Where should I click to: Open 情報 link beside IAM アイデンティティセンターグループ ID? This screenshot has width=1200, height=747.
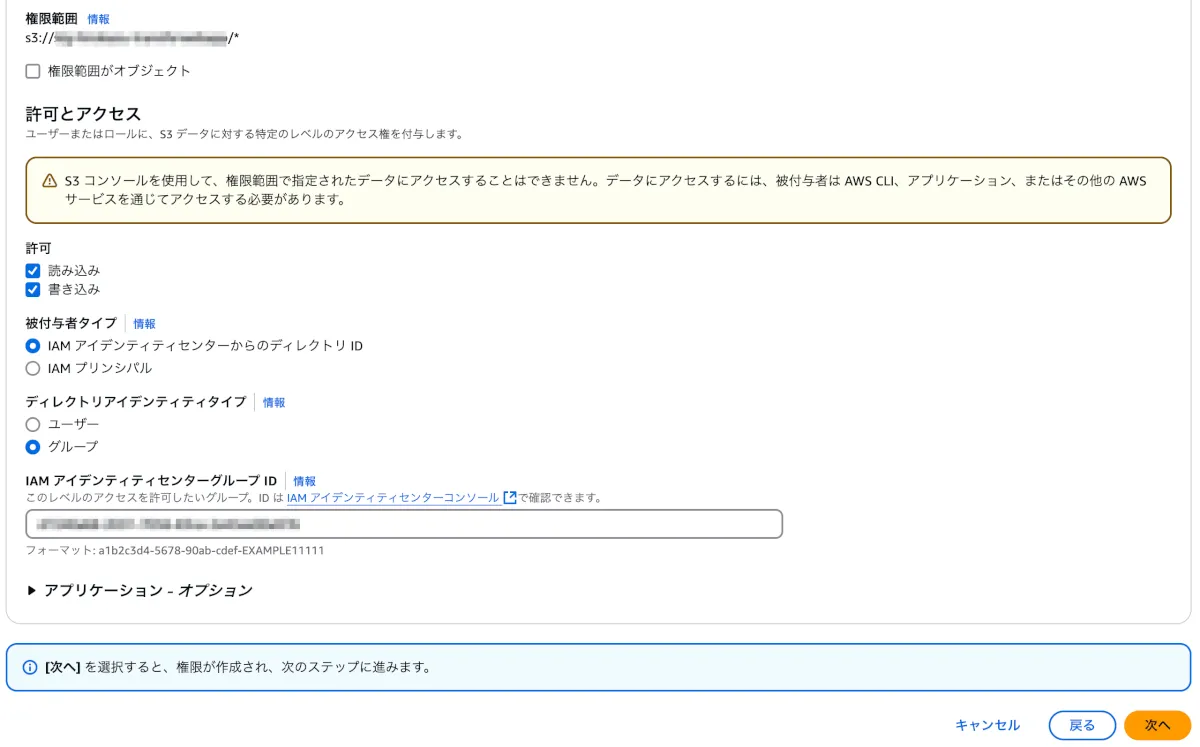(305, 481)
